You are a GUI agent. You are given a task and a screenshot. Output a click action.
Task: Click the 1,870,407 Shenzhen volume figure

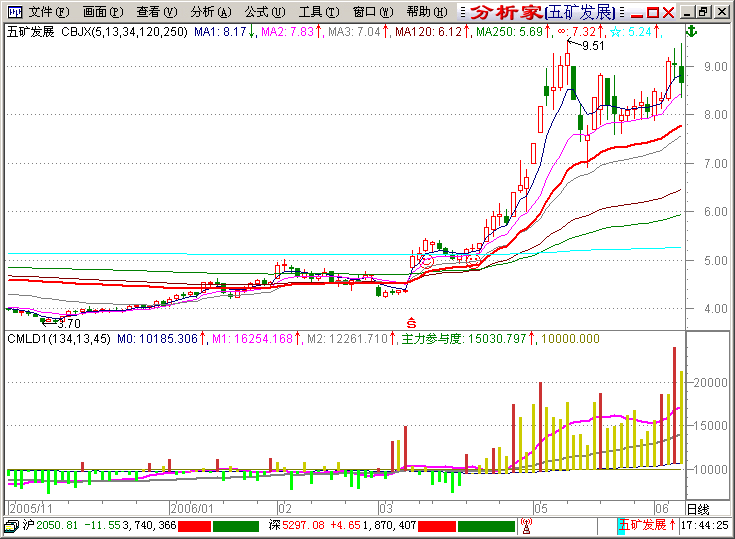click(389, 525)
